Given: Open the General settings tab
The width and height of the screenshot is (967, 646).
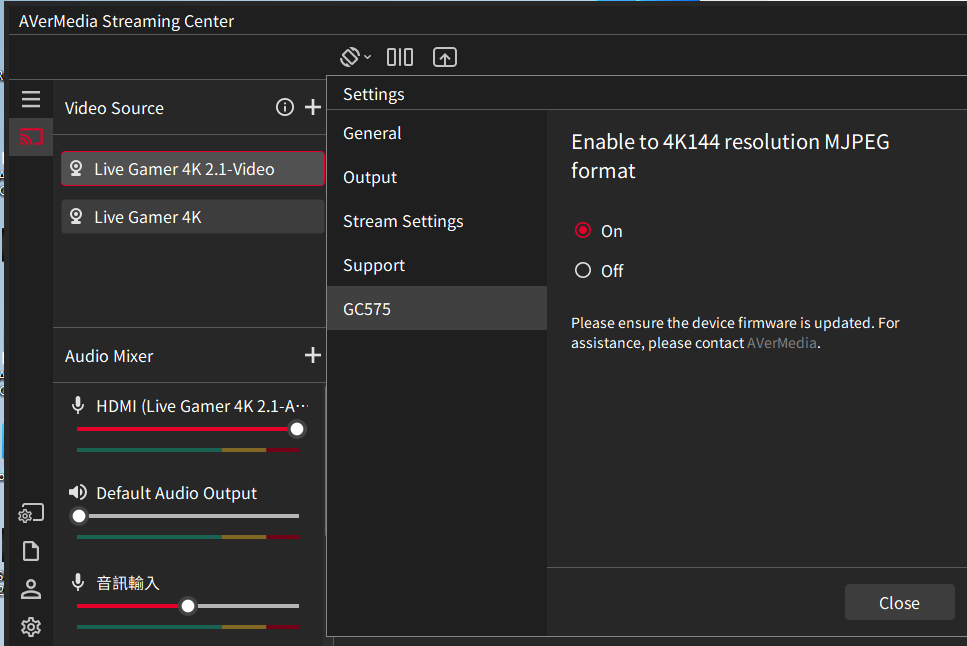Looking at the screenshot, I should coord(372,133).
